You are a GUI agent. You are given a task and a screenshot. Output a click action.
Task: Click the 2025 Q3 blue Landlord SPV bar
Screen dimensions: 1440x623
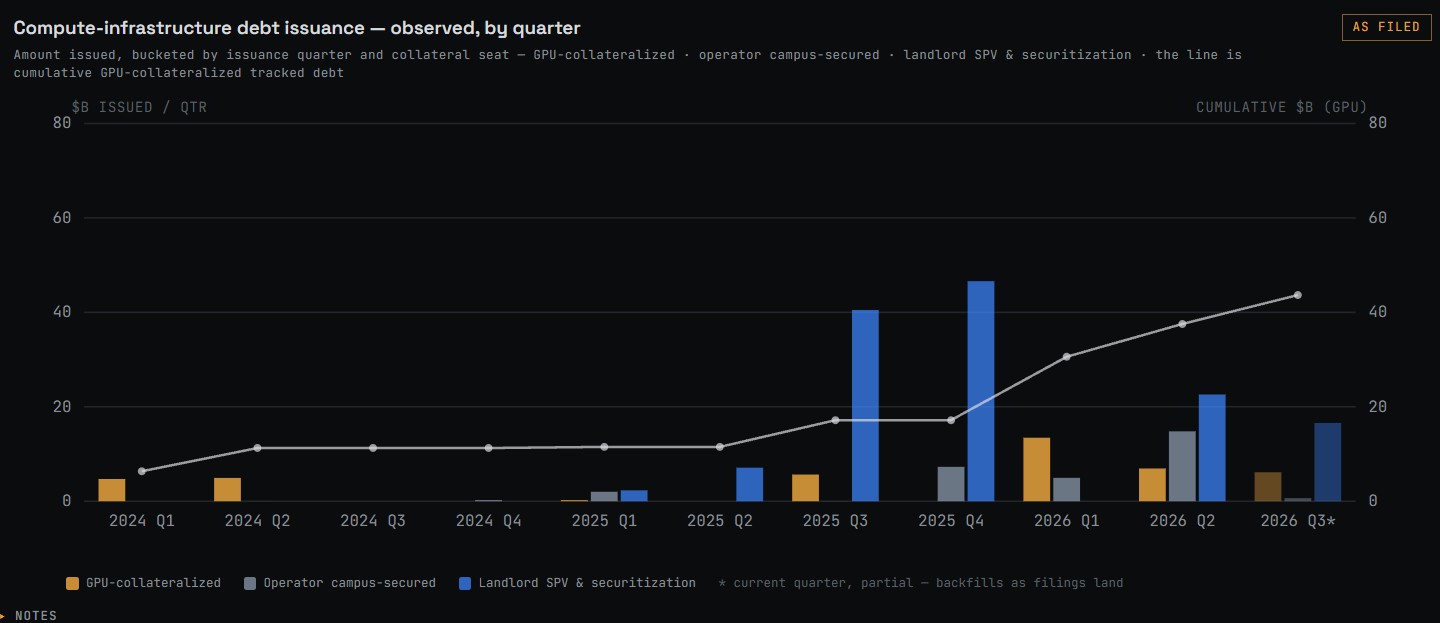[x=865, y=405]
